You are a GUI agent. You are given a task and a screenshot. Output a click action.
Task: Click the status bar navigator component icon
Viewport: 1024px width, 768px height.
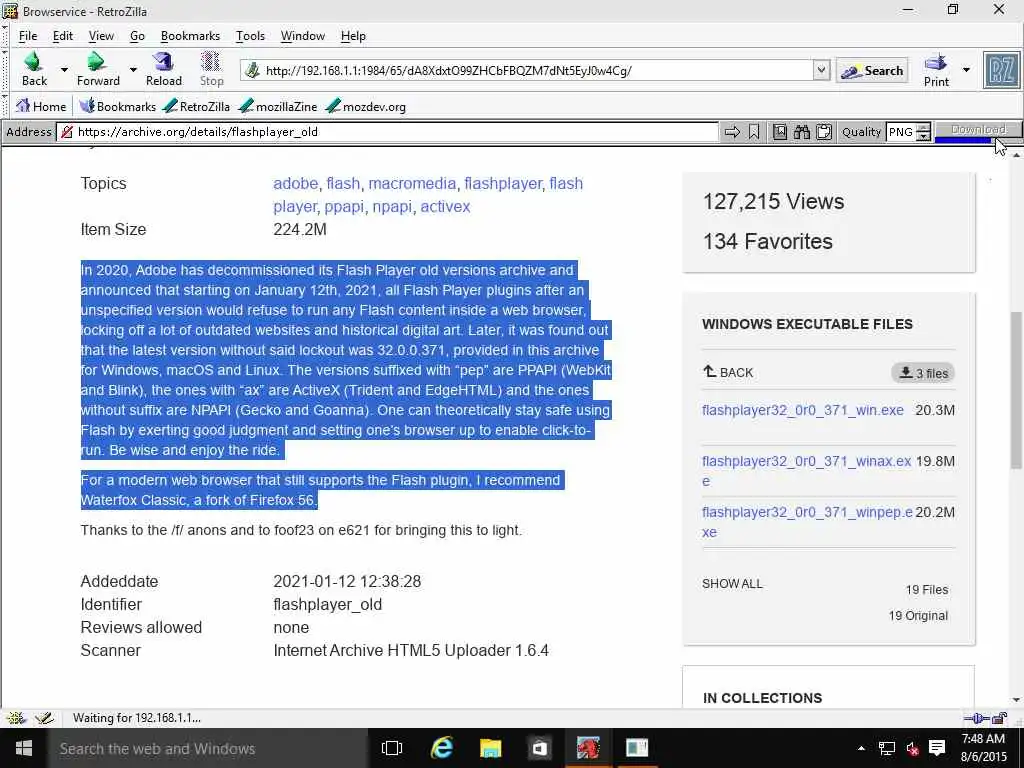tap(16, 718)
